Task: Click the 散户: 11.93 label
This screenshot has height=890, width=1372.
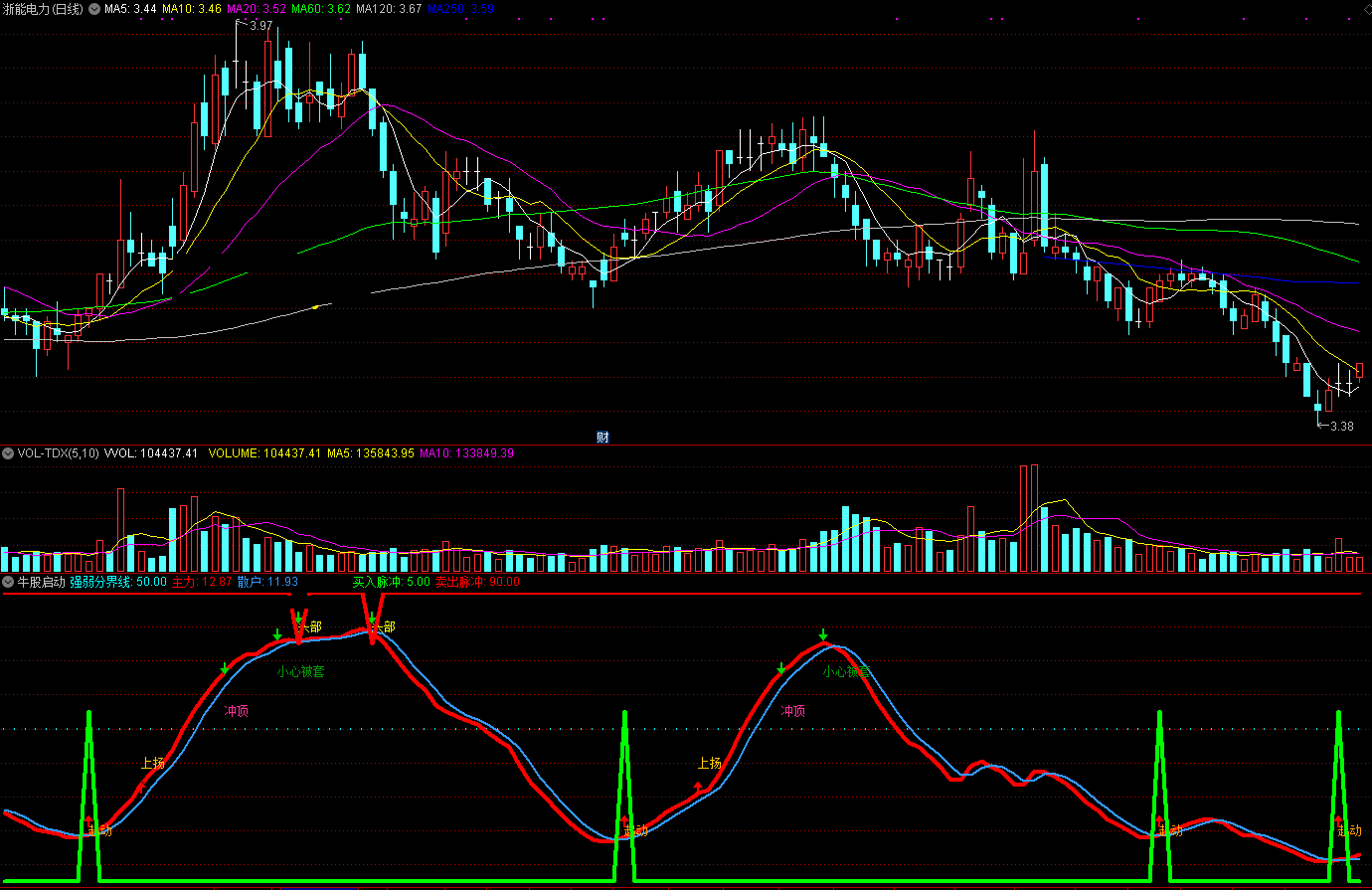Action: tap(267, 582)
